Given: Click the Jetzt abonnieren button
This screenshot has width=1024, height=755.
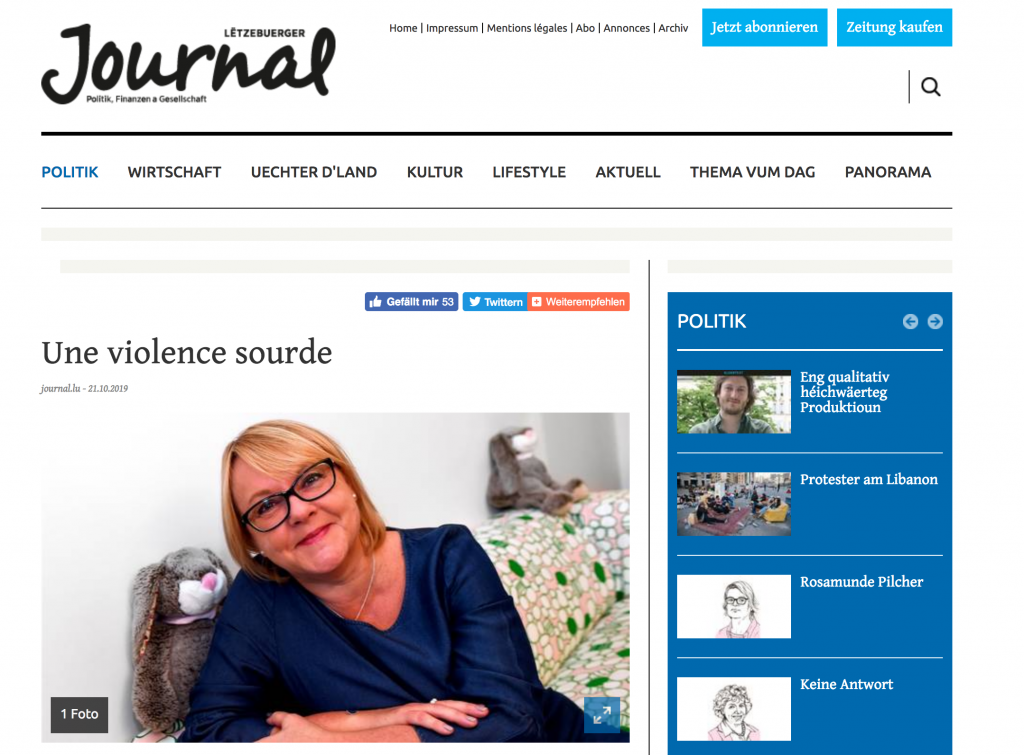Looking at the screenshot, I should click(765, 27).
